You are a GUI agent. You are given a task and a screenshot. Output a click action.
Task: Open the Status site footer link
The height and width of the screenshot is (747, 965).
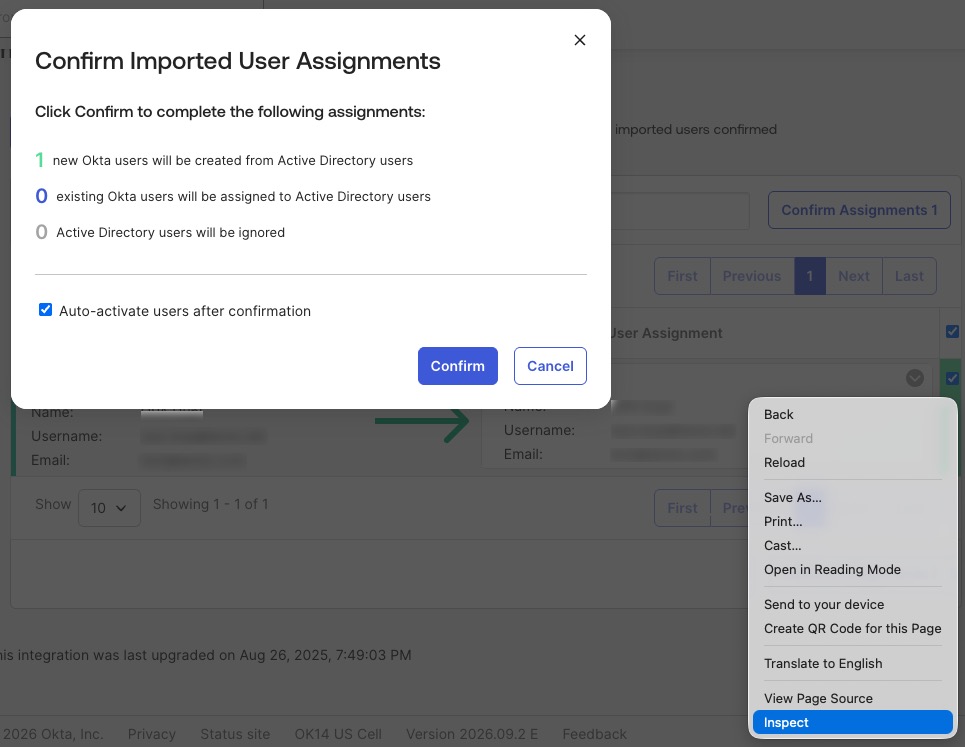click(x=235, y=734)
